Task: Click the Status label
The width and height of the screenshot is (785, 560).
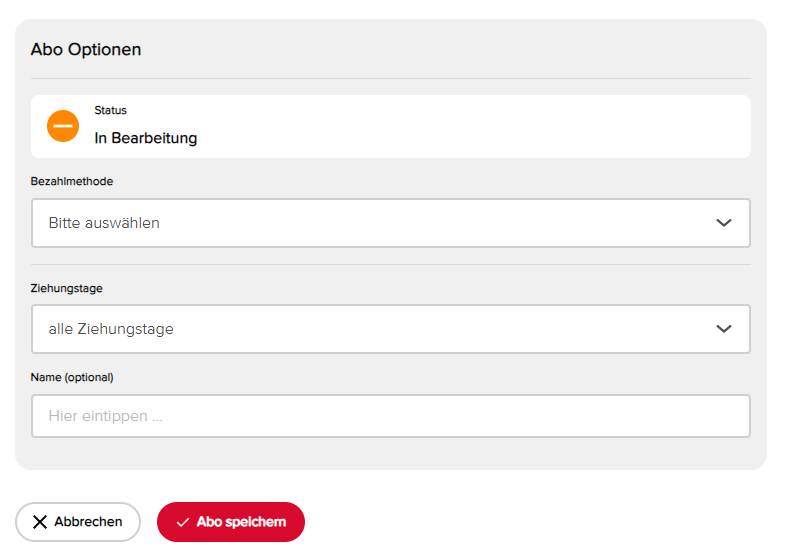Action: (x=111, y=110)
